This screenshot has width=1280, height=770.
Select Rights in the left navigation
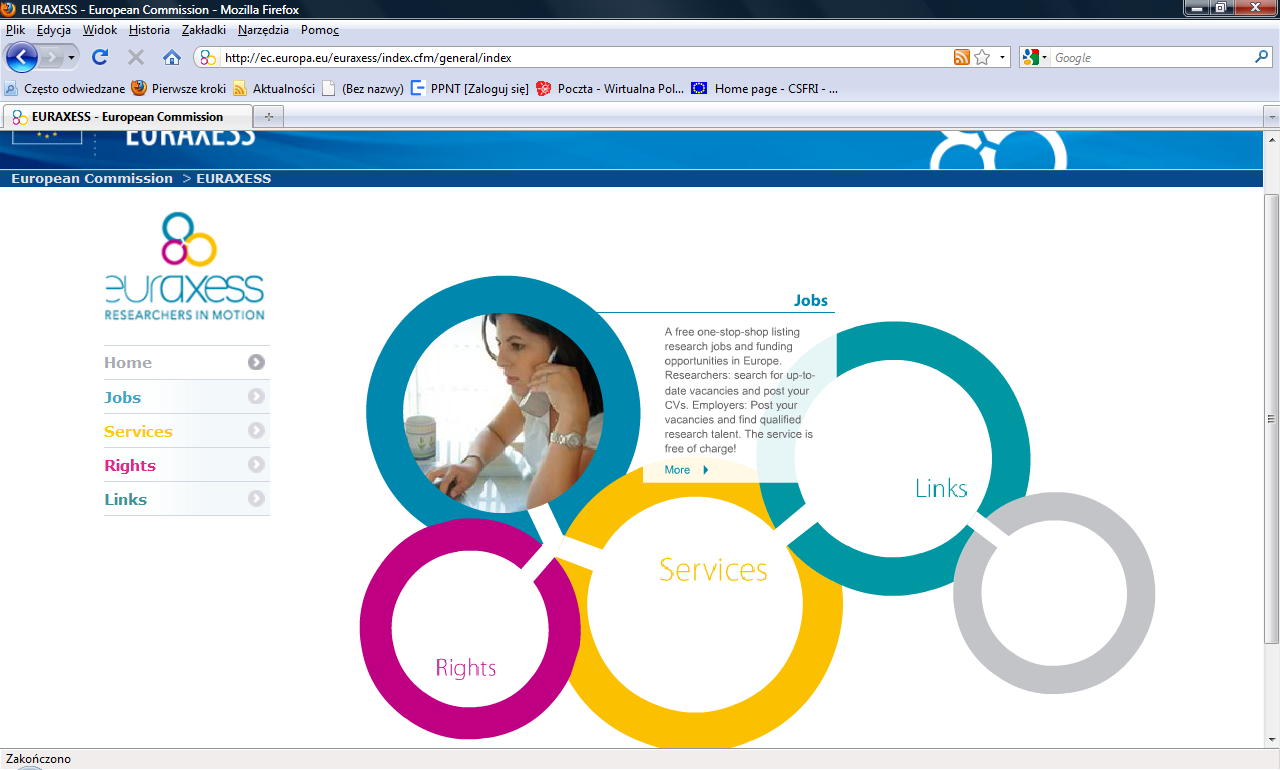click(x=130, y=465)
